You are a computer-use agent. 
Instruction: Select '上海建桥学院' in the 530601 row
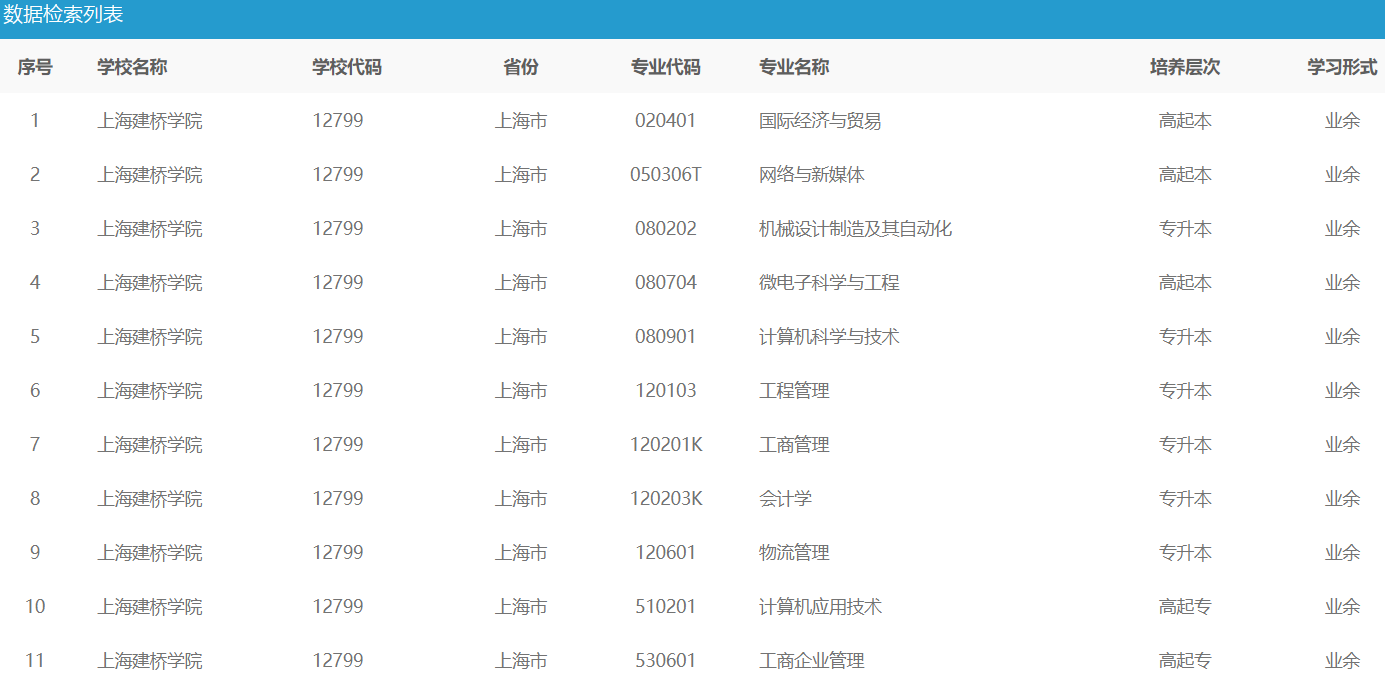tap(150, 661)
